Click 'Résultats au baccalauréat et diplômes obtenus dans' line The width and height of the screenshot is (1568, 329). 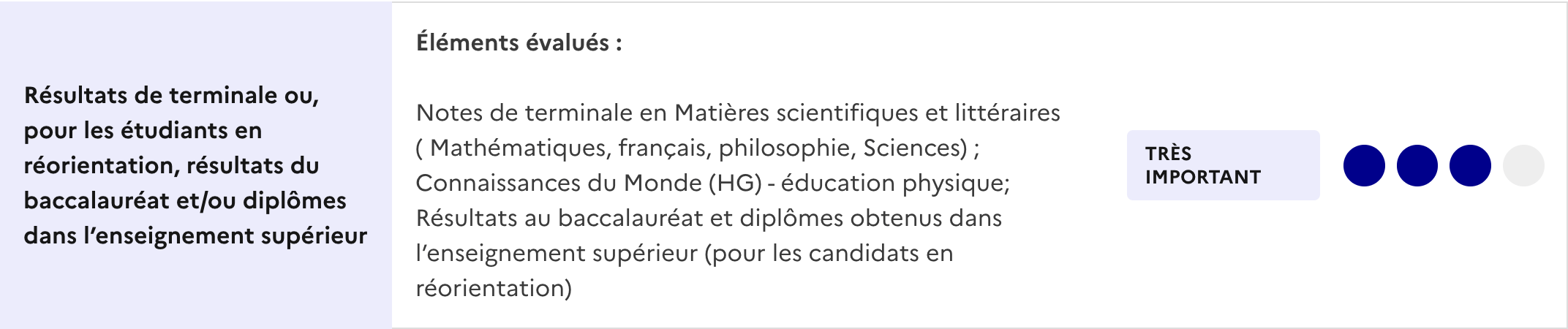(x=709, y=218)
